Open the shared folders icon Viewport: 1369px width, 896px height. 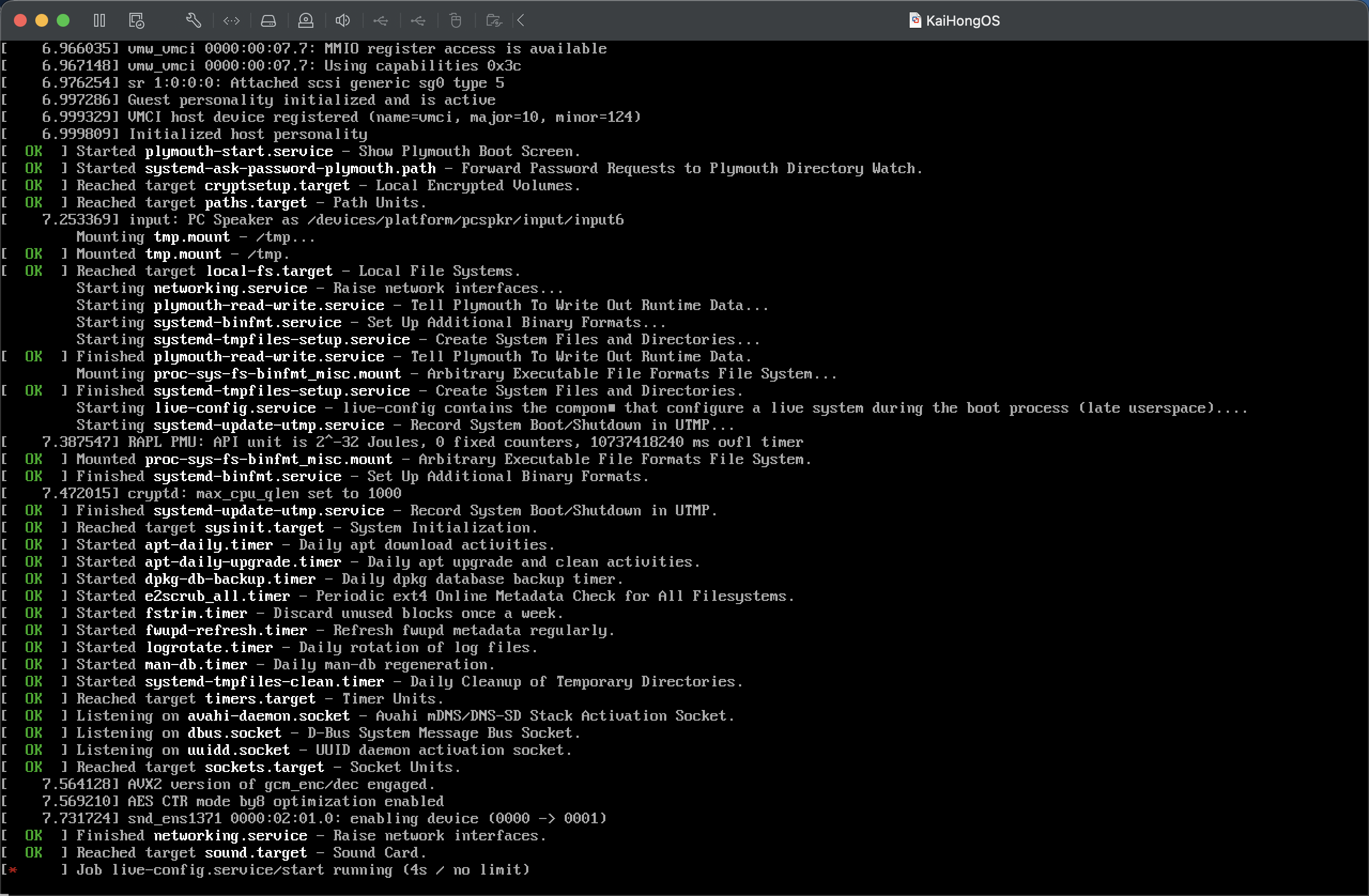494,21
